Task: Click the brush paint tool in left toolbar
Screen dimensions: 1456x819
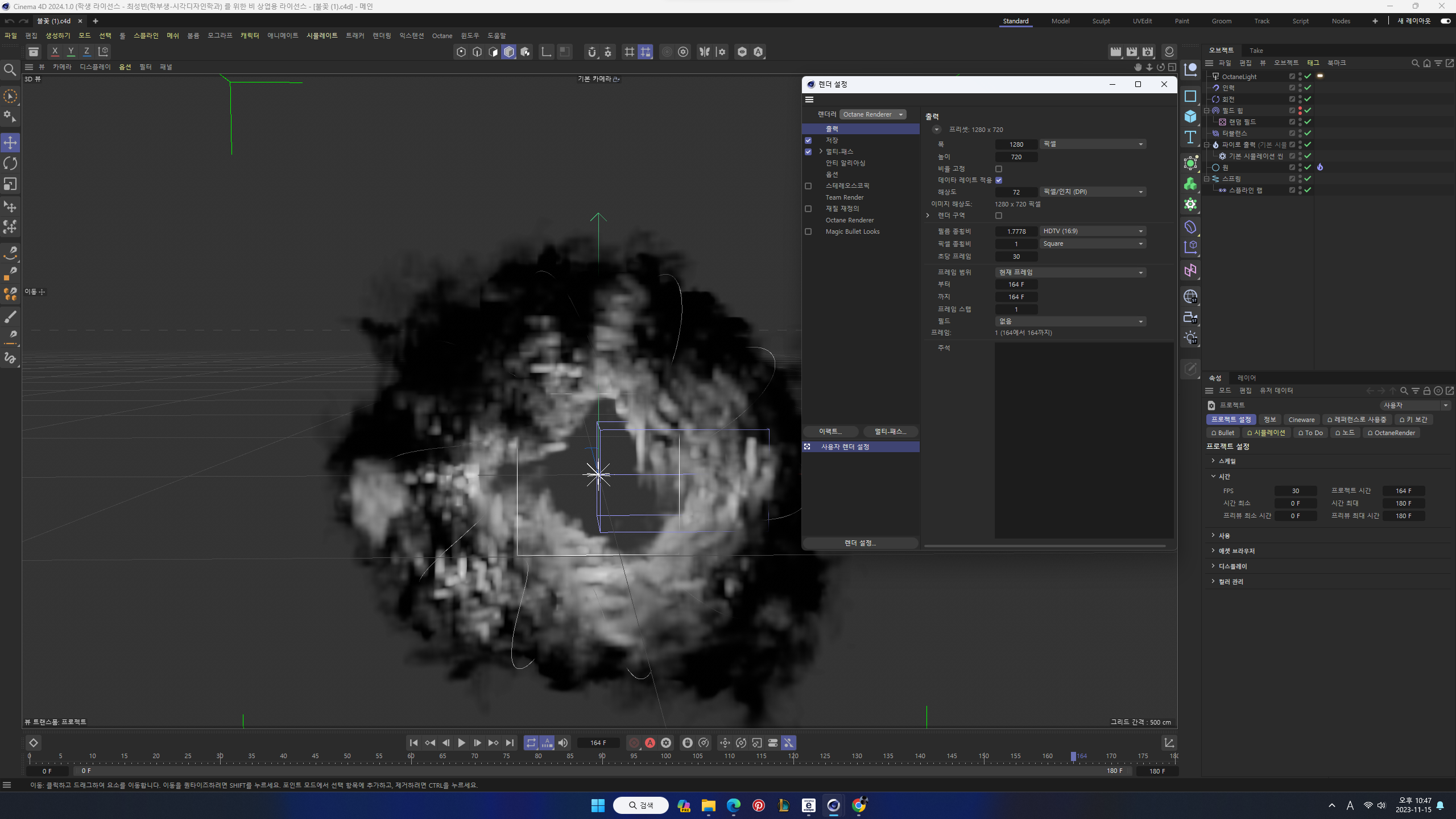Action: tap(10, 317)
